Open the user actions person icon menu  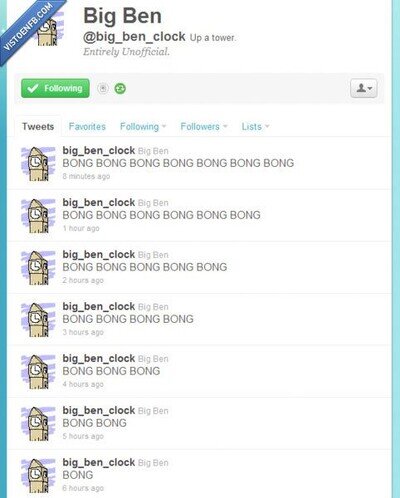click(364, 88)
